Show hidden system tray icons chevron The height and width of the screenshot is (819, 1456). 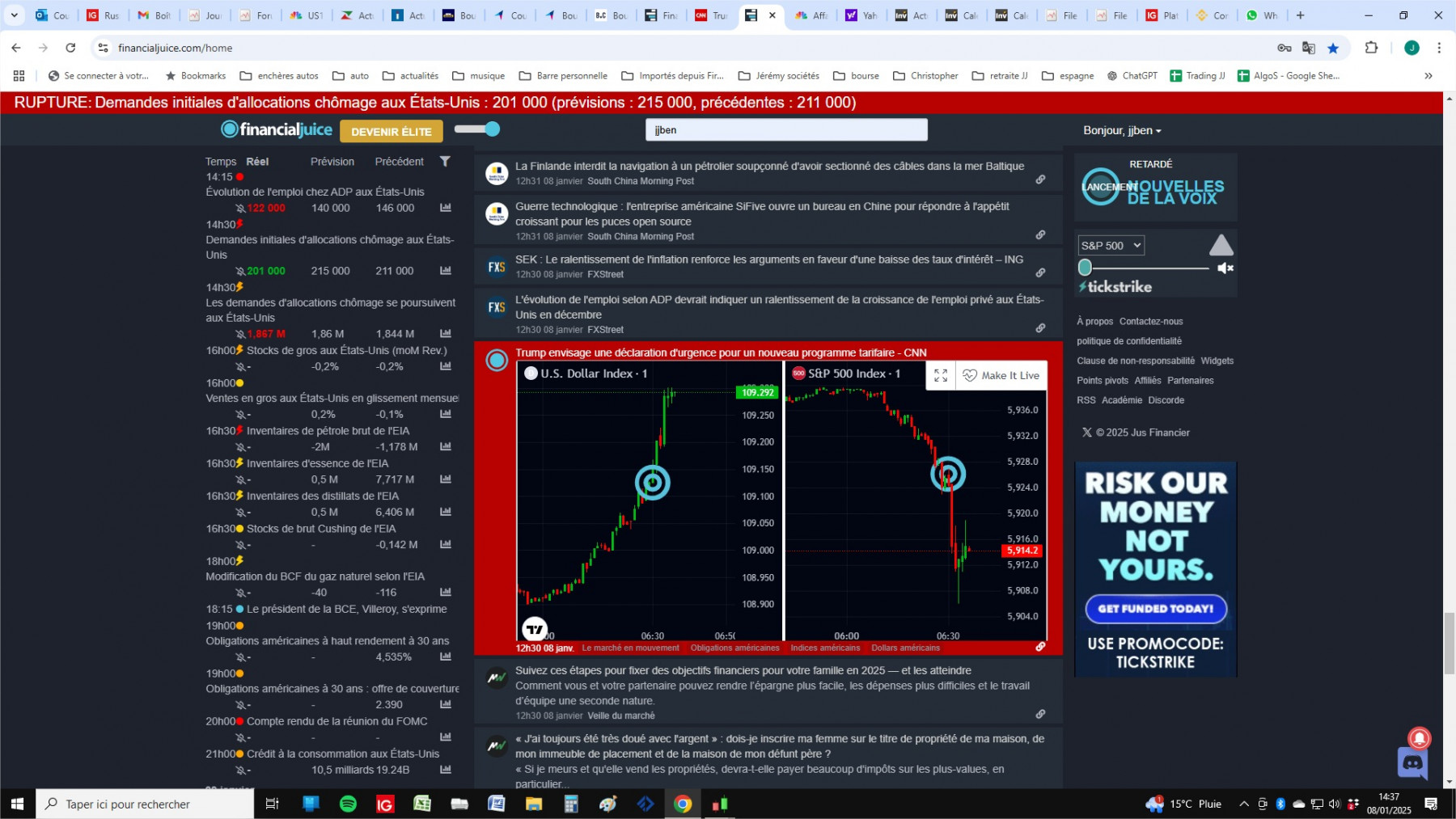pos(1244,804)
